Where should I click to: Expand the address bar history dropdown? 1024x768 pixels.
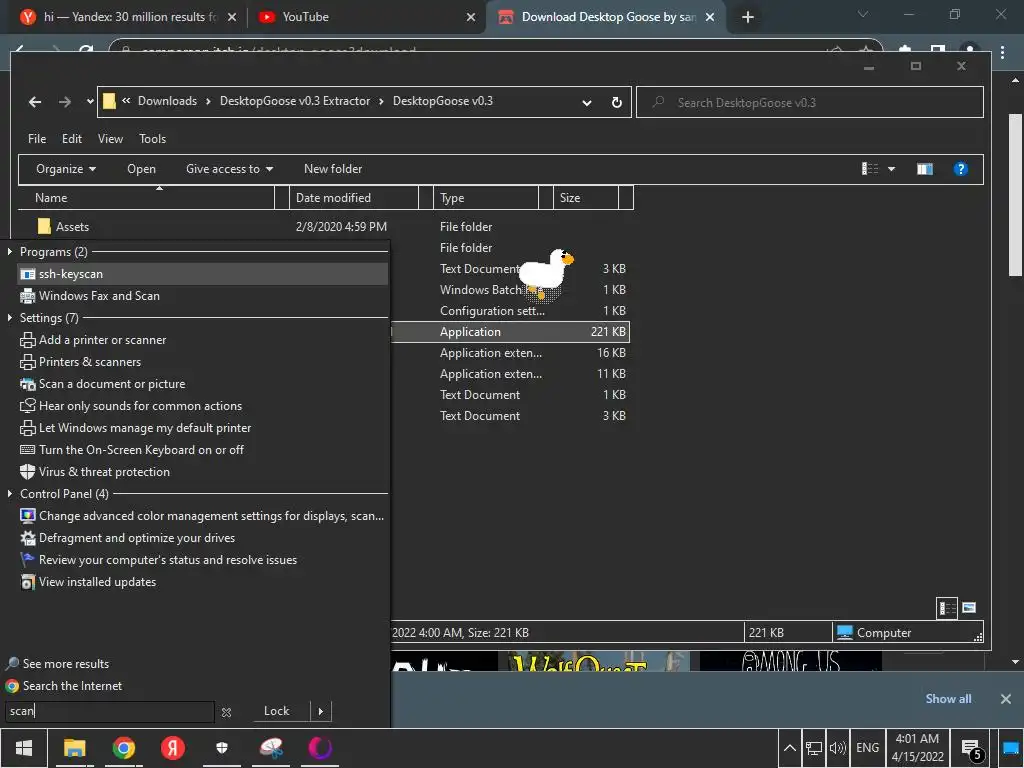point(586,102)
